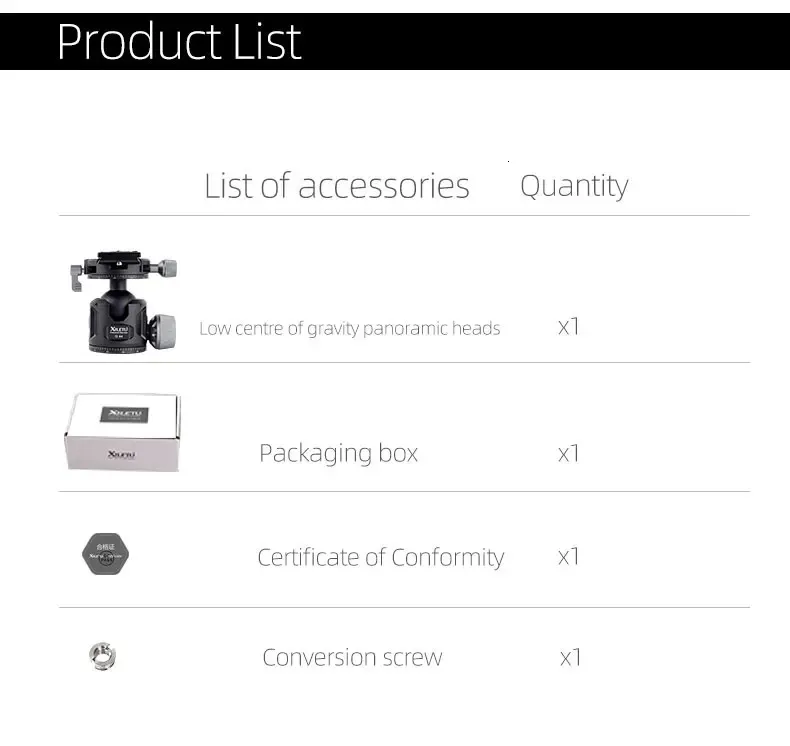Viewport: 790px width, 746px height.
Task: Click the x1 quantity for panoramic heads
Action: (568, 327)
